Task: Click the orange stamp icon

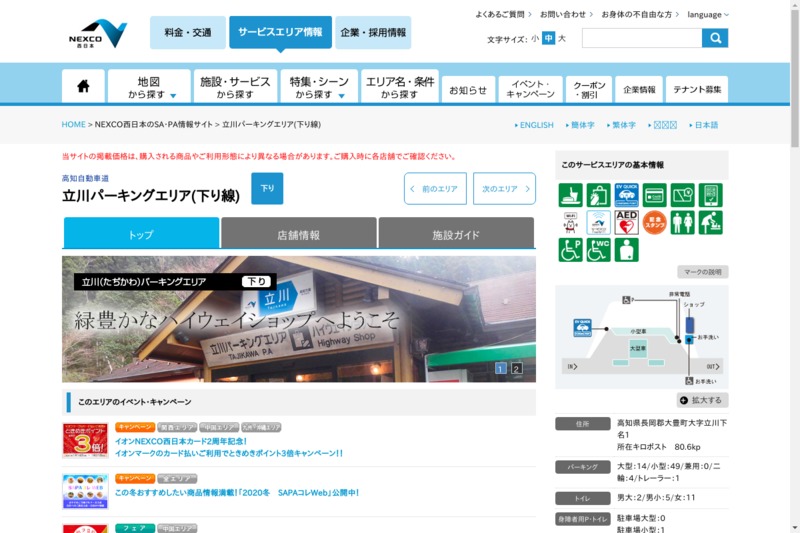Action: (655, 222)
